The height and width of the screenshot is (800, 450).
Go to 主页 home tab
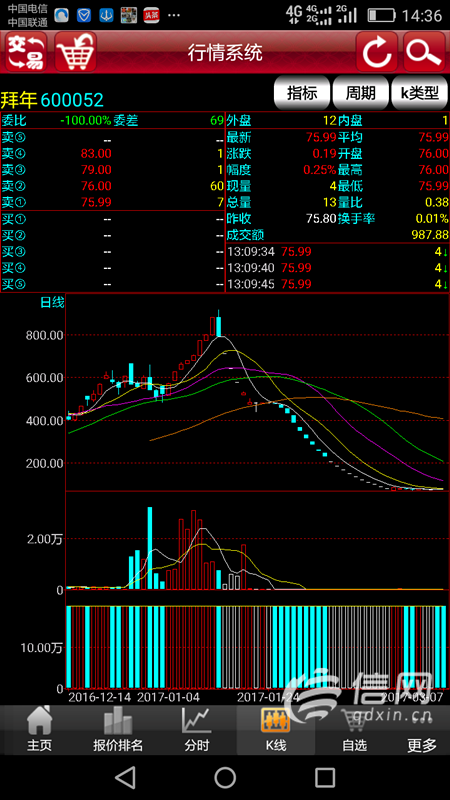(x=39, y=730)
